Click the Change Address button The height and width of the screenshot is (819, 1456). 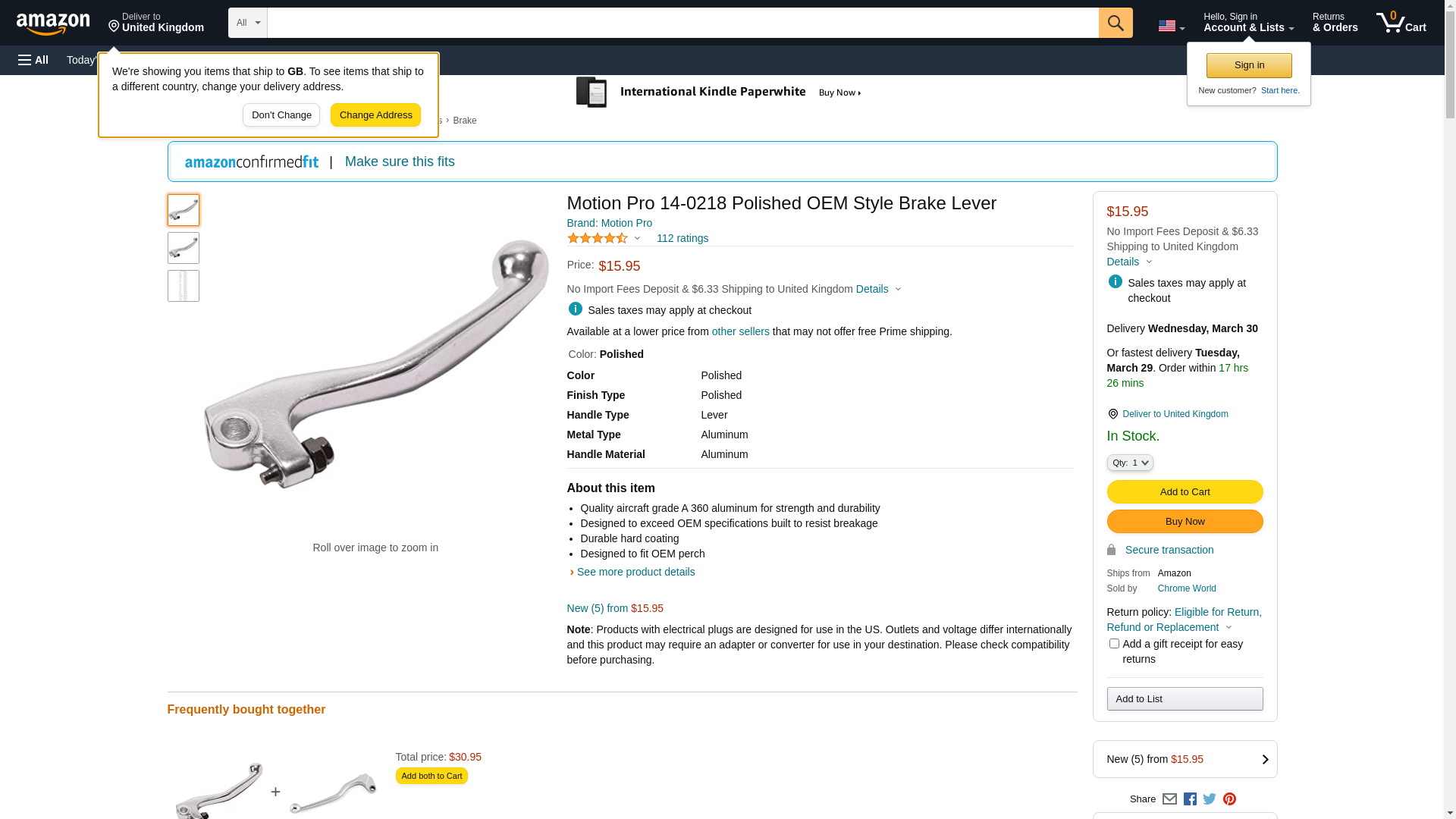tap(375, 115)
